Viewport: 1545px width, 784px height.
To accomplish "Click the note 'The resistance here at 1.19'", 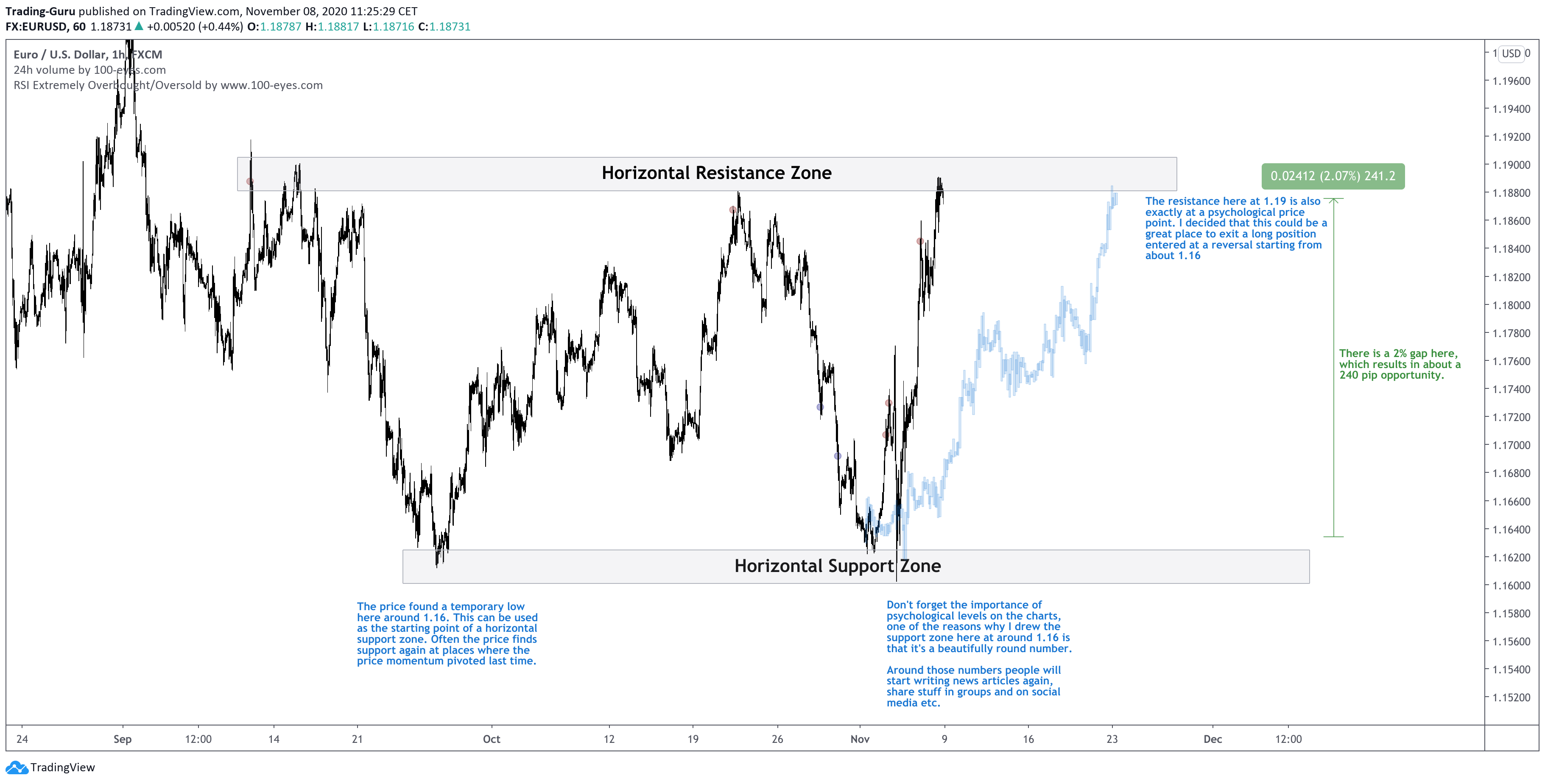I will click(1235, 228).
